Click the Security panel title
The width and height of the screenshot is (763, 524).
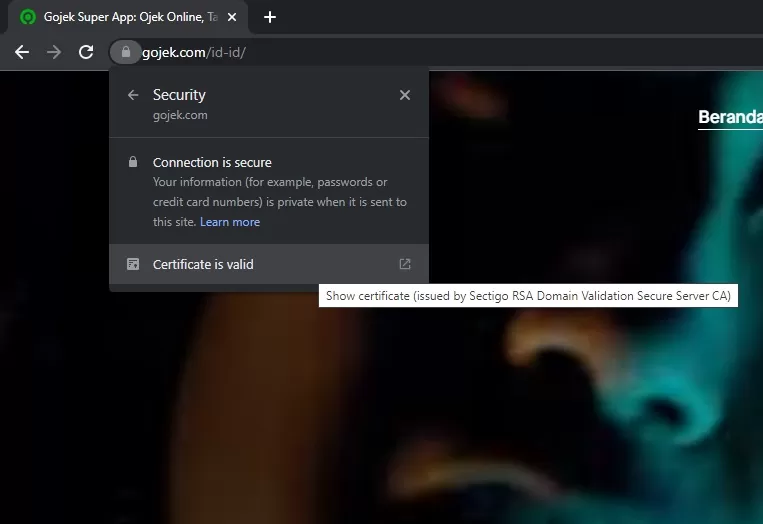click(x=179, y=95)
